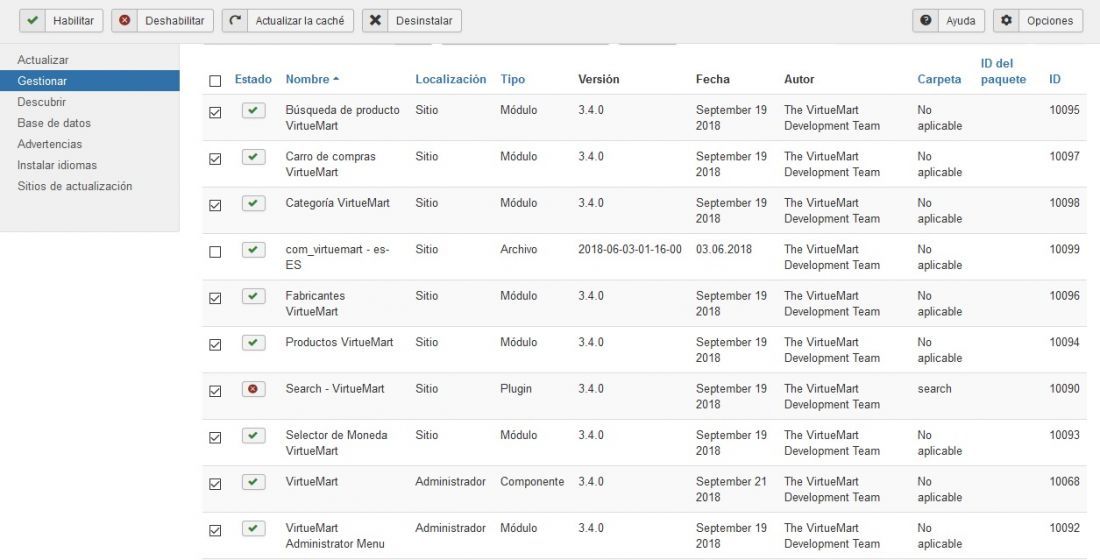Sort table by Carpeta column
This screenshot has height=560, width=1100.
(939, 79)
